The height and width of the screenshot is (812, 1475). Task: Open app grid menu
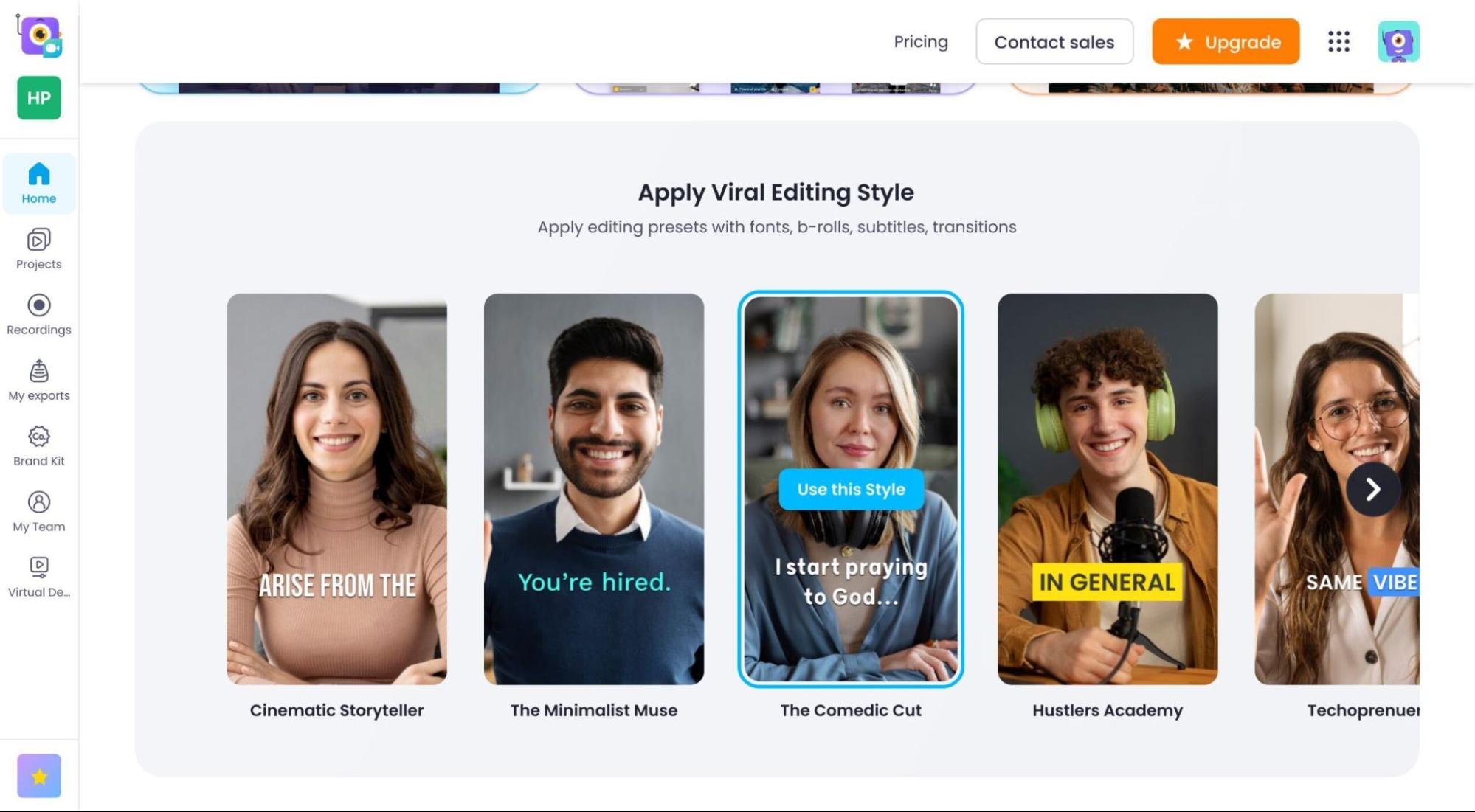coord(1339,41)
